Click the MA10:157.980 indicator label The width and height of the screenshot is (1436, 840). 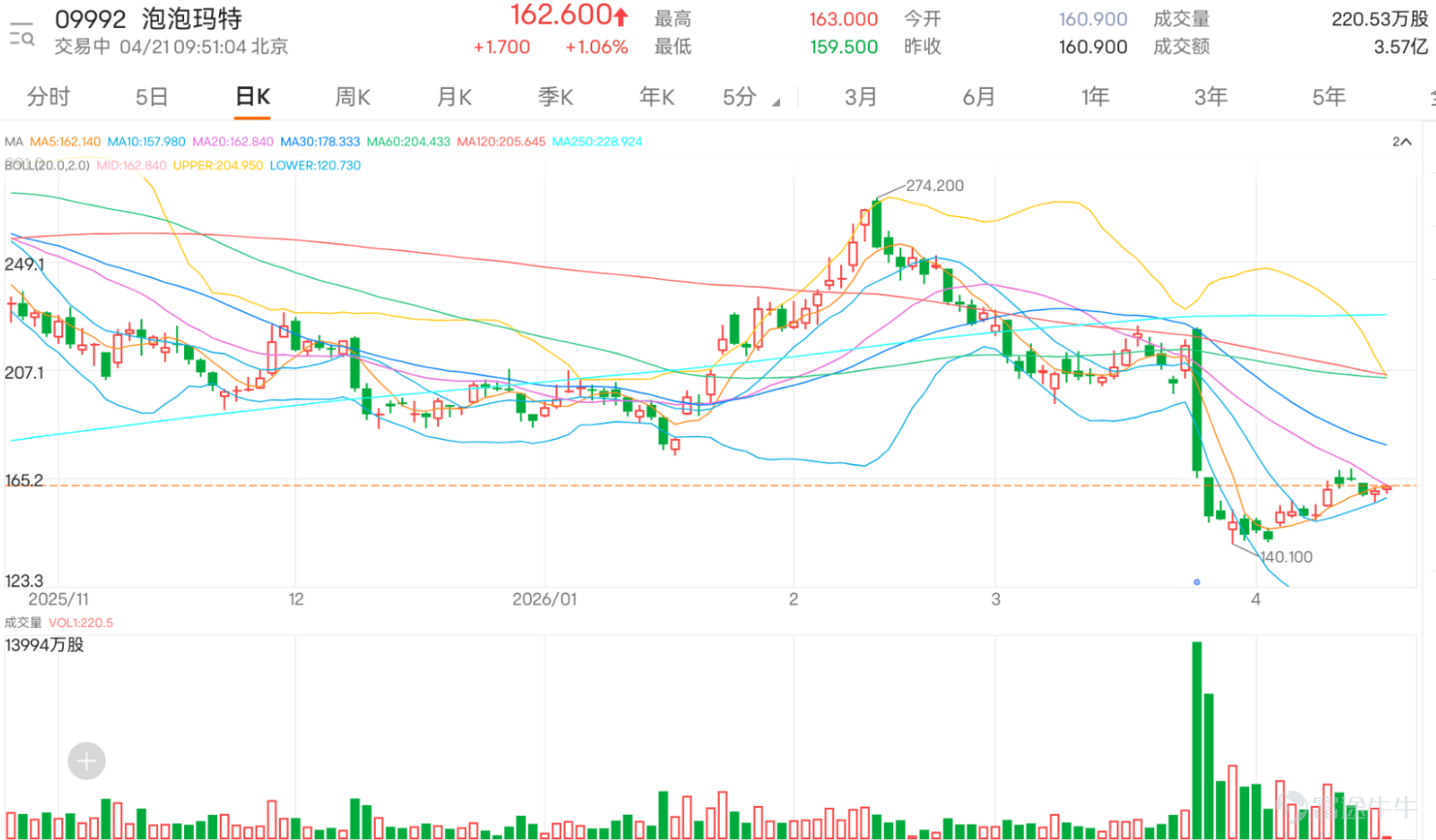(146, 142)
